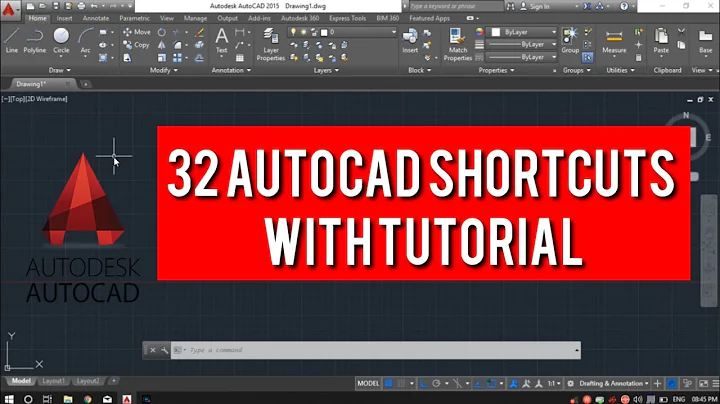Toggle polar tracking in status bar
Screen dimensions: 720x404
436,383
